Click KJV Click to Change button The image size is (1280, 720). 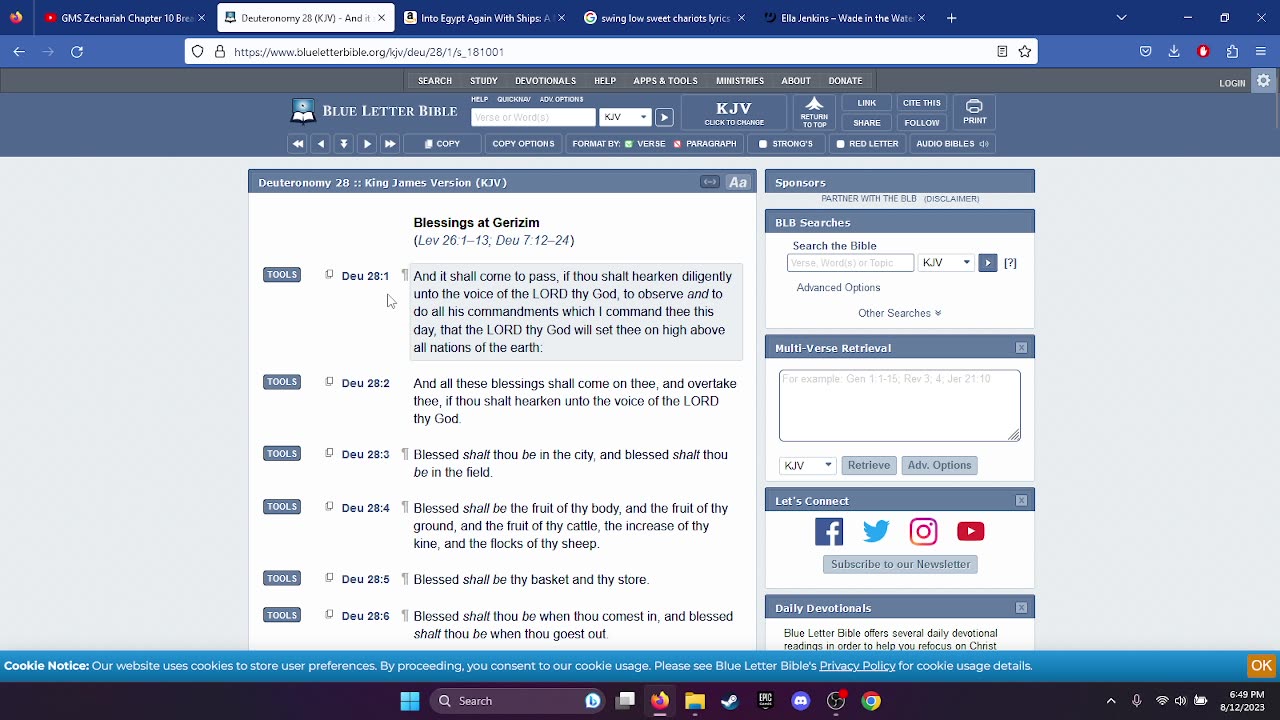734,113
